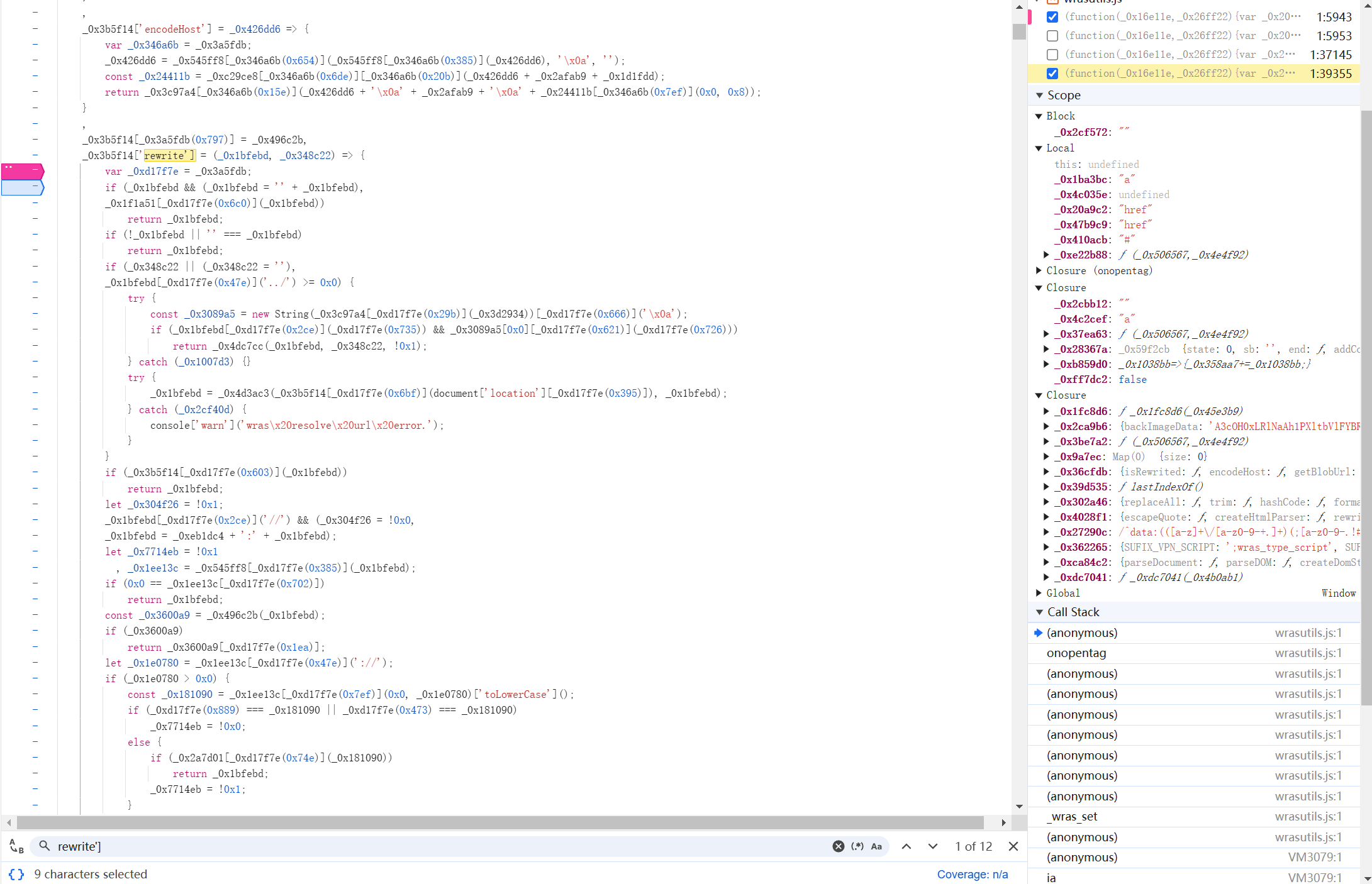Go to previous search result

[x=906, y=846]
